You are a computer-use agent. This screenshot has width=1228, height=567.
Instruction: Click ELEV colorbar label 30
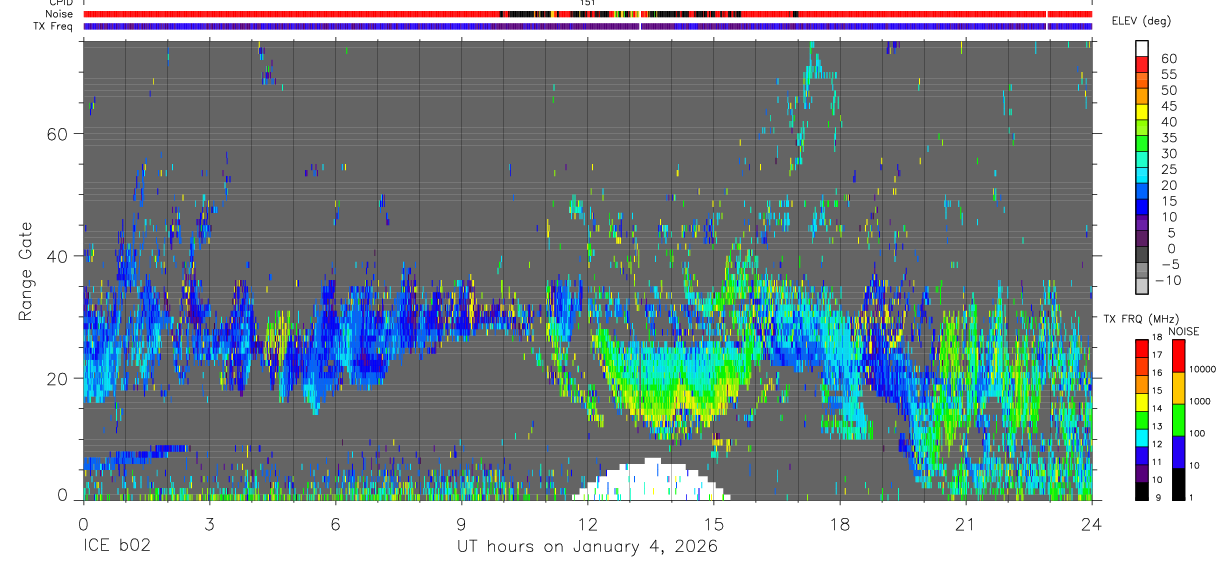[1168, 154]
